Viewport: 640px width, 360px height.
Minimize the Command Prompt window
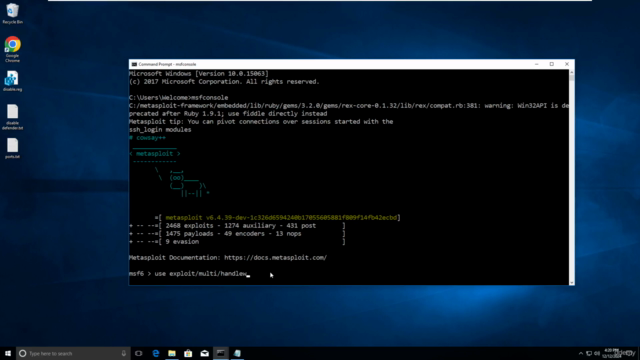[537, 64]
